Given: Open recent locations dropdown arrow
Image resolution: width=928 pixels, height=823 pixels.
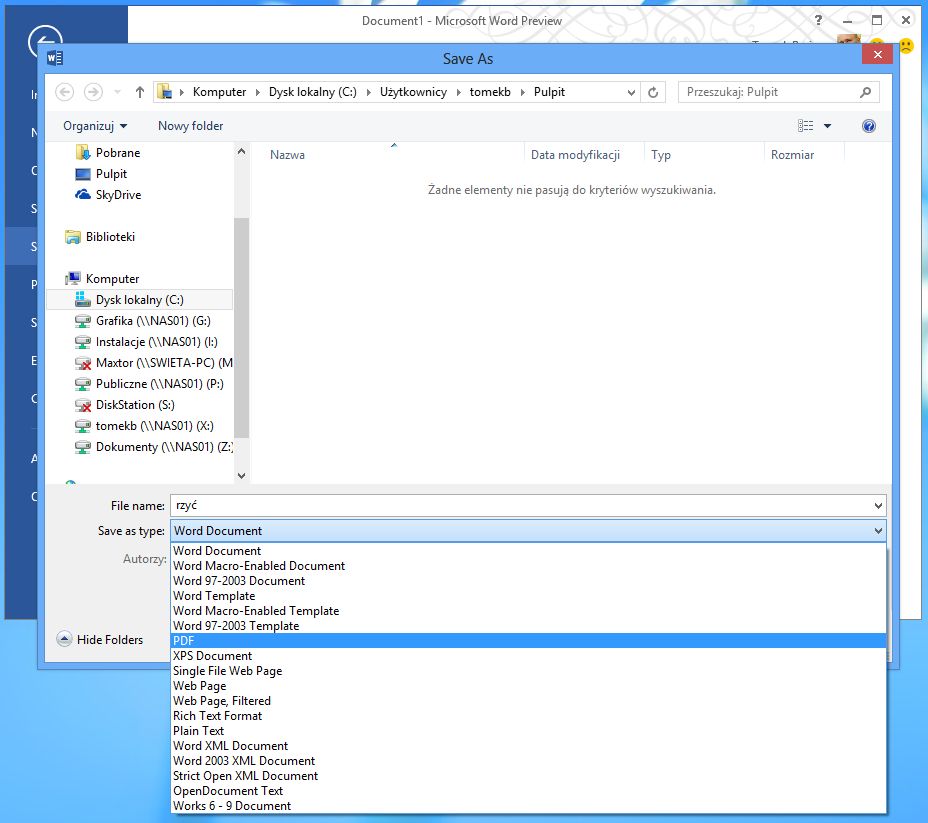Looking at the screenshot, I should [x=117, y=92].
